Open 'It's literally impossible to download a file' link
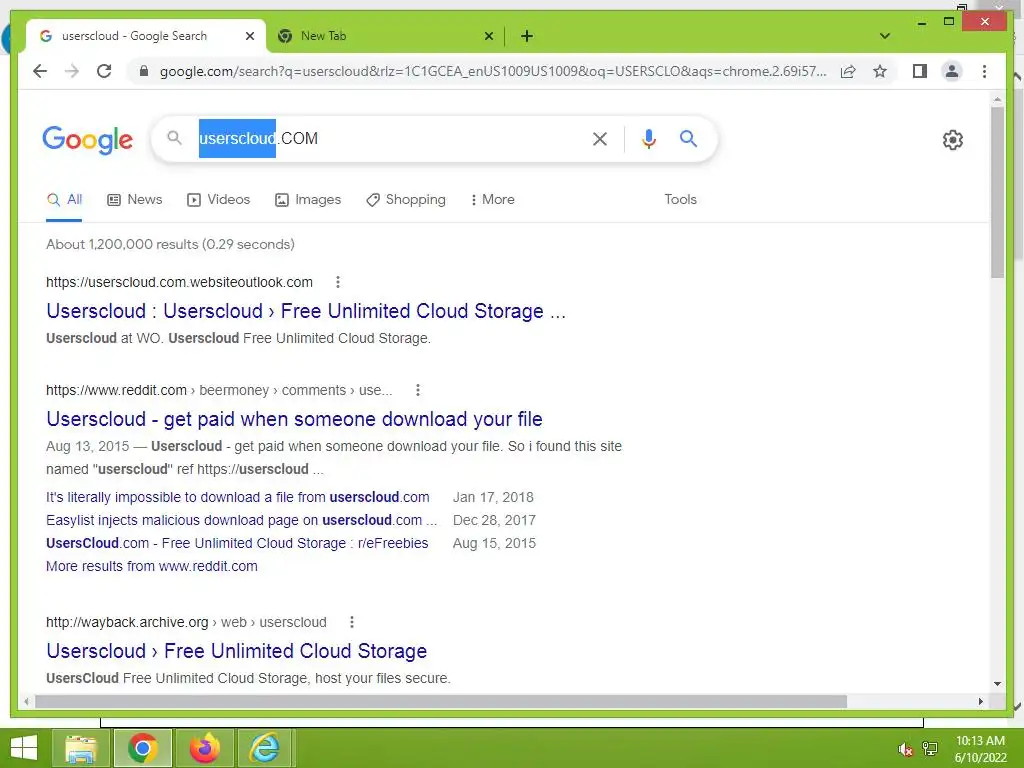 [238, 498]
